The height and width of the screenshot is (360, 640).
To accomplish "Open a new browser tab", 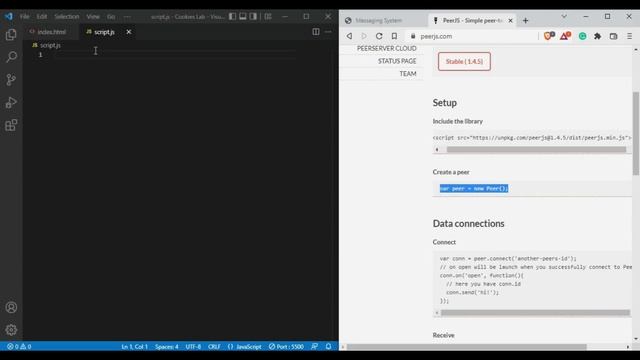I will (x=525, y=20).
